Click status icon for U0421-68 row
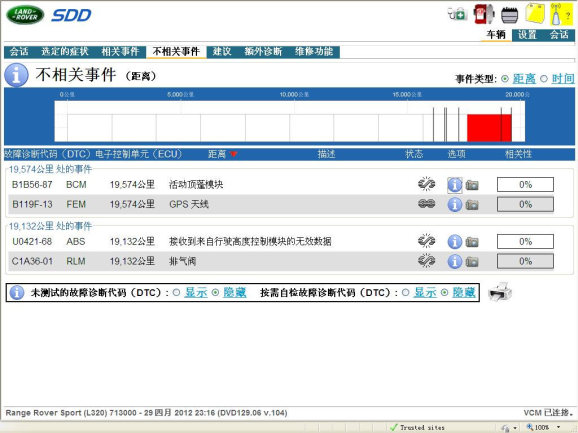This screenshot has width=578, height=433. coord(426,241)
